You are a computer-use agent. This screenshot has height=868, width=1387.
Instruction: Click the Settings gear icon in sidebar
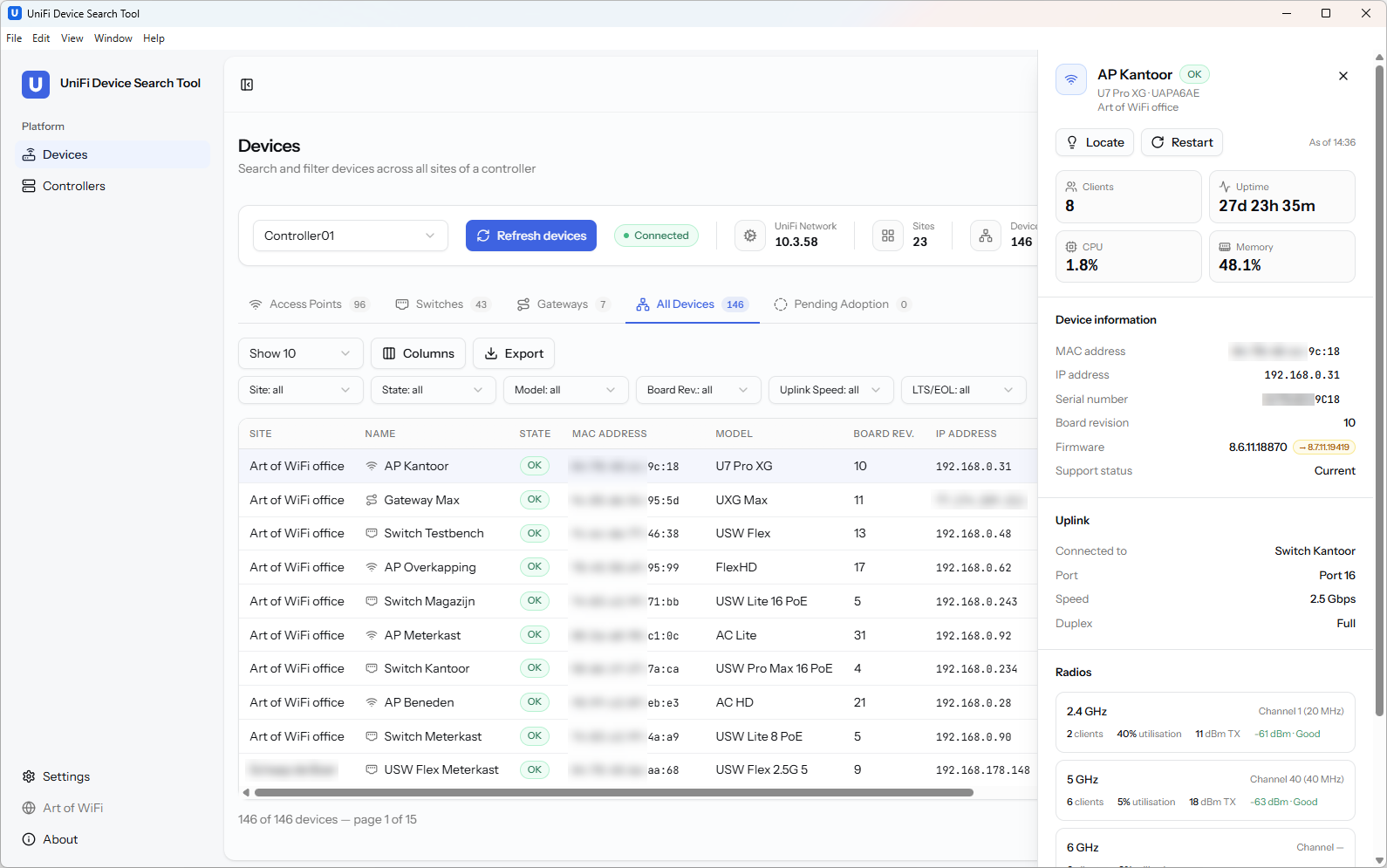coord(29,776)
